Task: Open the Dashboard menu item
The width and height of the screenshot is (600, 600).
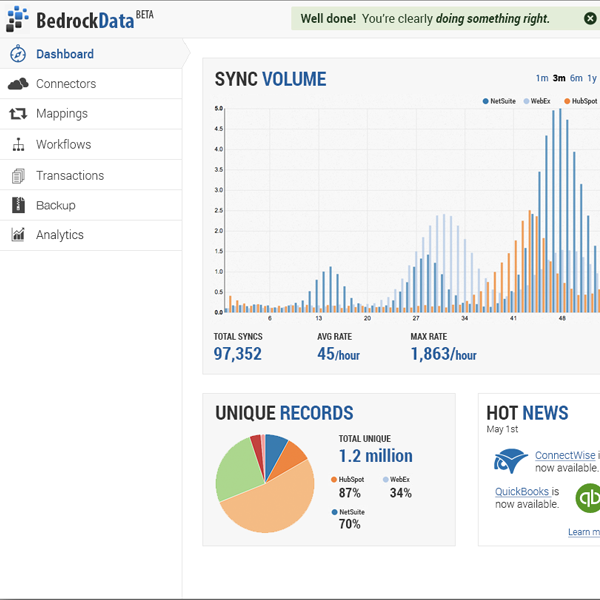Action: [x=91, y=54]
